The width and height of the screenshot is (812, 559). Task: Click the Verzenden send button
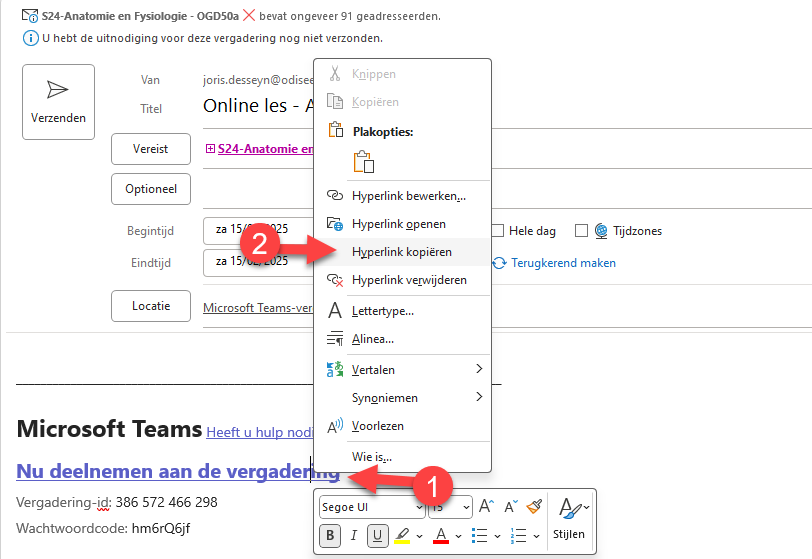click(x=58, y=102)
